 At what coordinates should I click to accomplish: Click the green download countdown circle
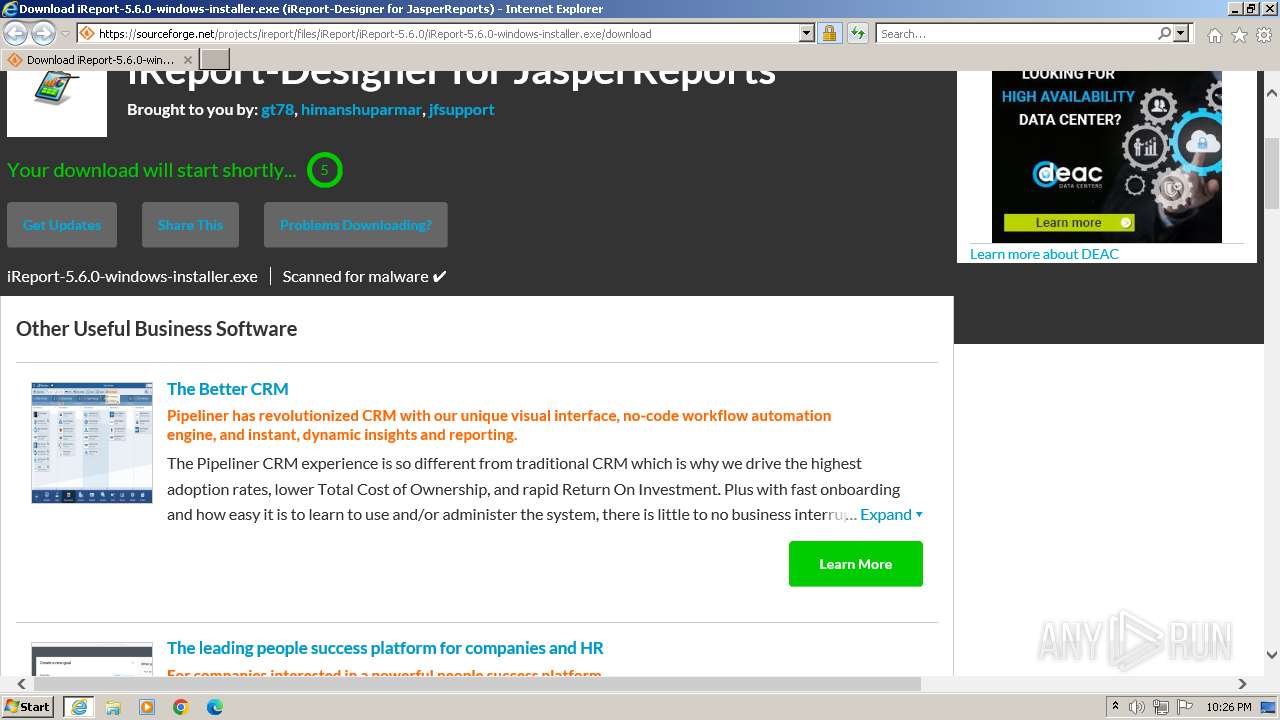coord(324,170)
